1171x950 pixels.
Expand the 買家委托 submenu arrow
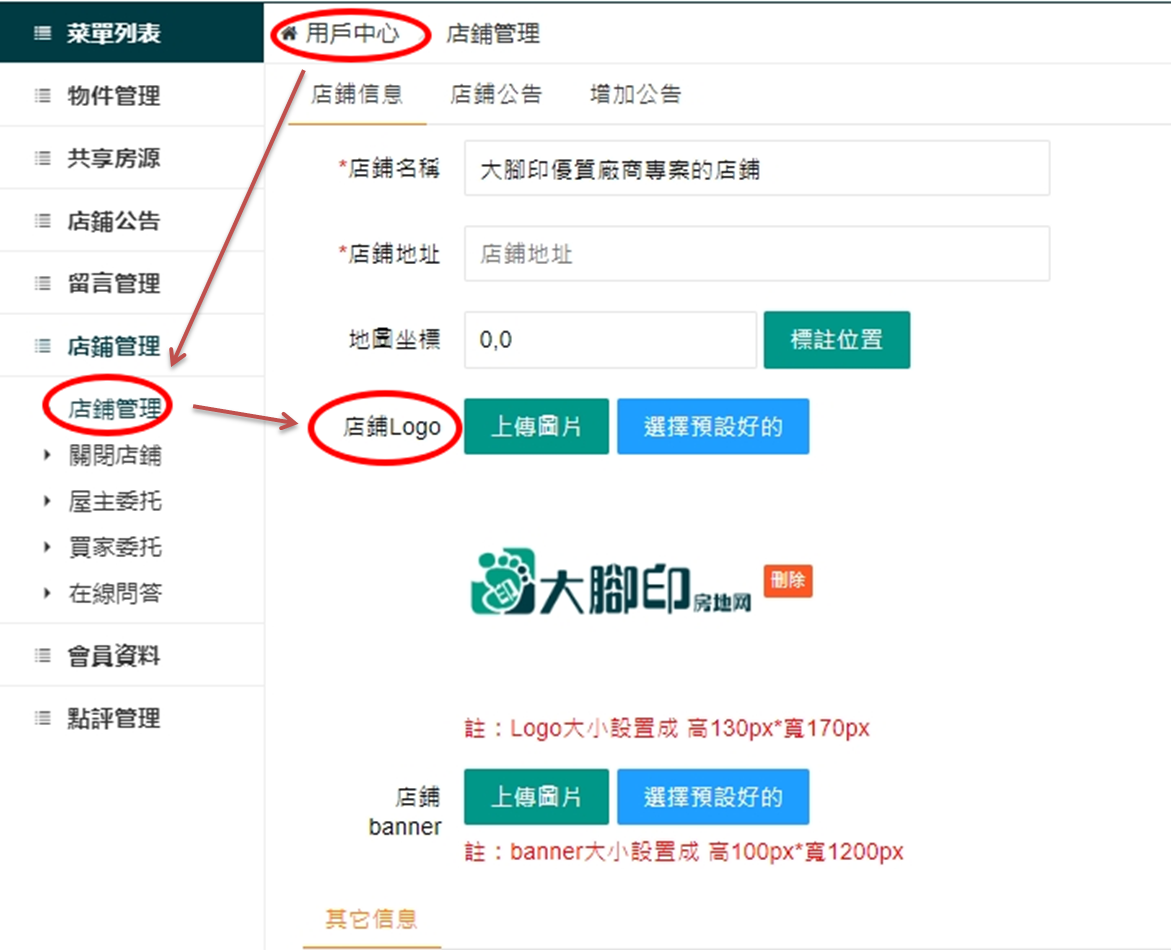[x=47, y=548]
